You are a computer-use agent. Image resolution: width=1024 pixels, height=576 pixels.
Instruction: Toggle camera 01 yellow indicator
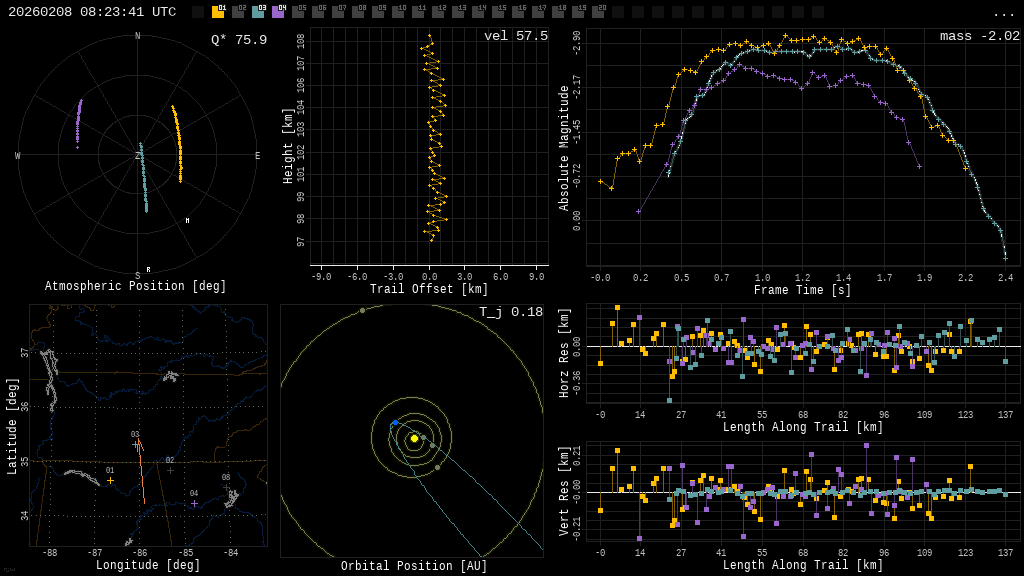point(218,12)
